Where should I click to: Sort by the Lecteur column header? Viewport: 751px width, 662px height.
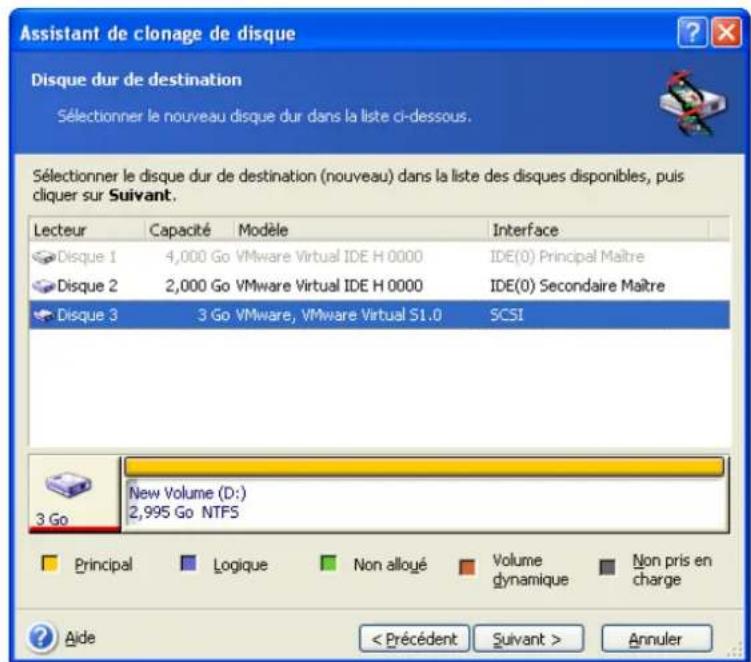click(x=87, y=230)
